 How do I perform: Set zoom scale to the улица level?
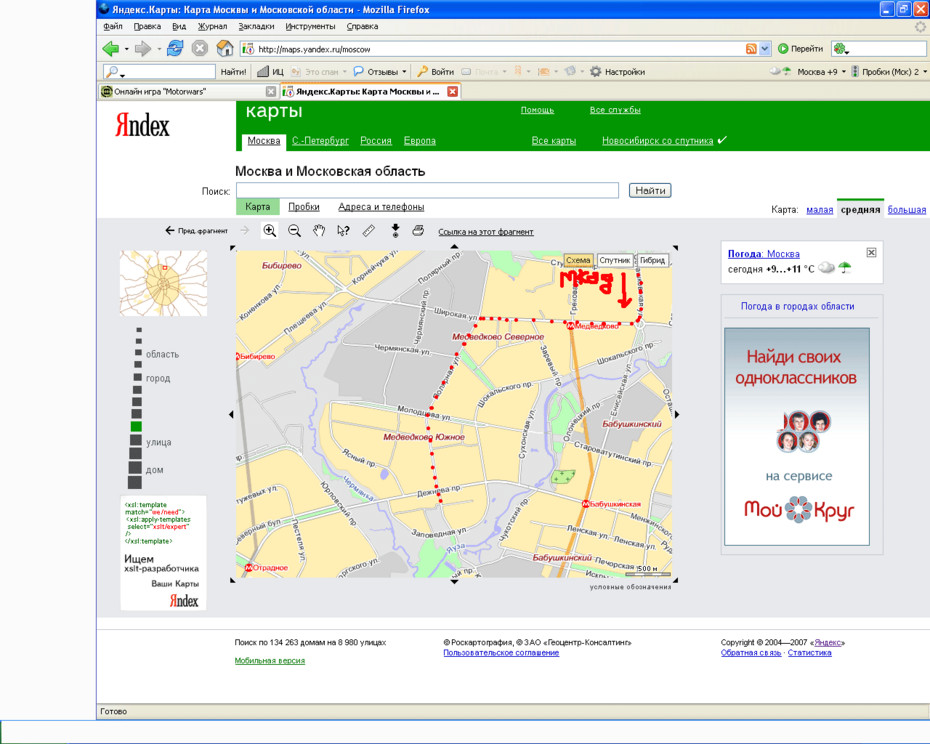(x=136, y=440)
